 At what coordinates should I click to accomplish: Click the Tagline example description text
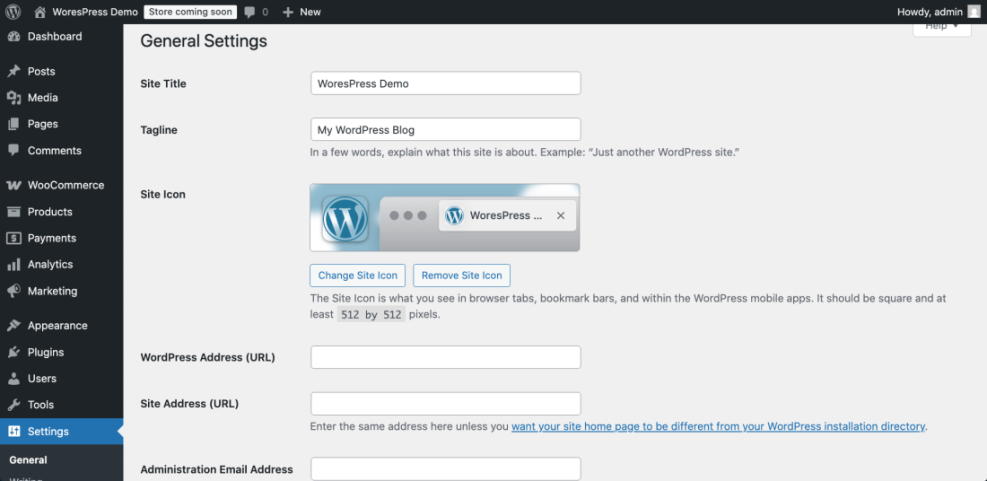coord(524,152)
